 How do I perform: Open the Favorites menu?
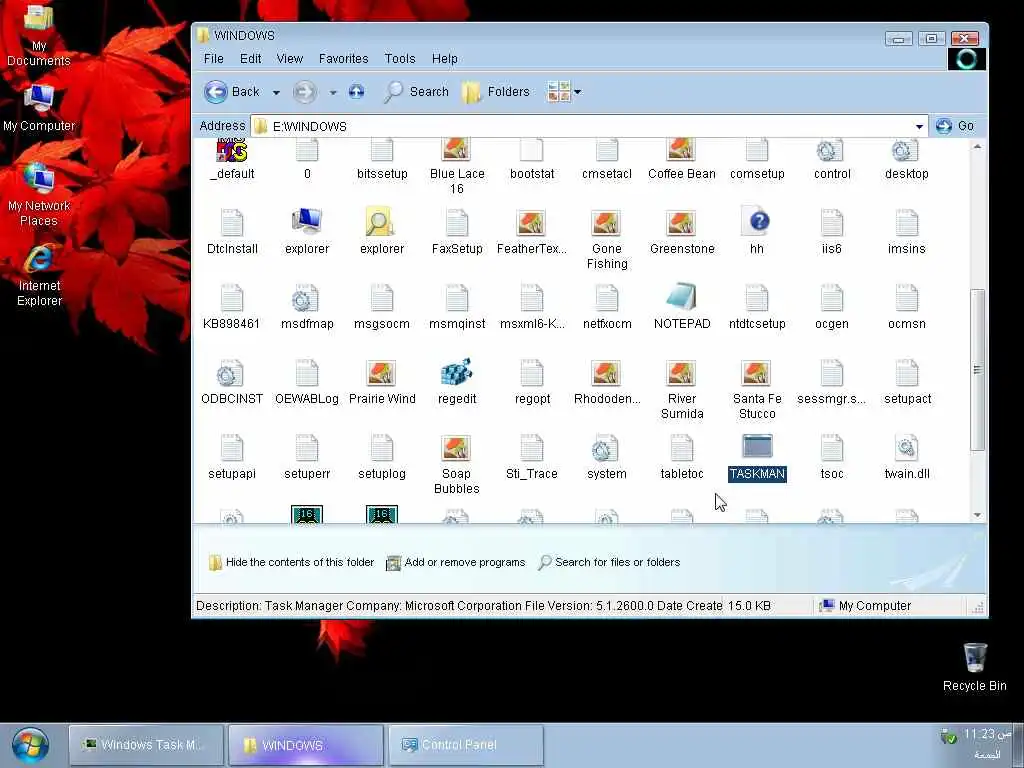[x=344, y=59]
